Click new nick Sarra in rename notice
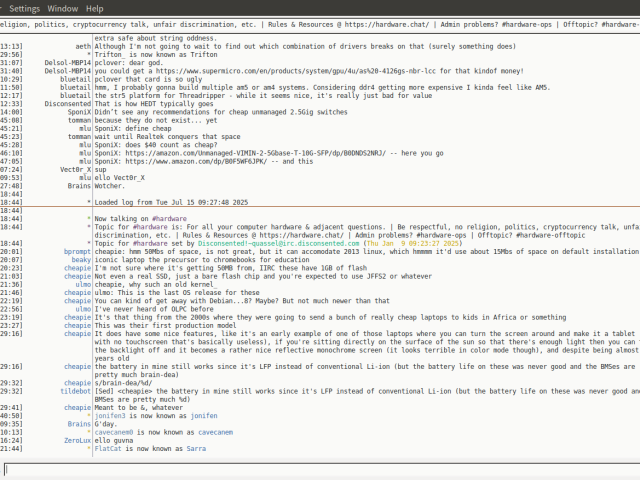Image resolution: width=640 pixels, height=480 pixels. click(196, 449)
